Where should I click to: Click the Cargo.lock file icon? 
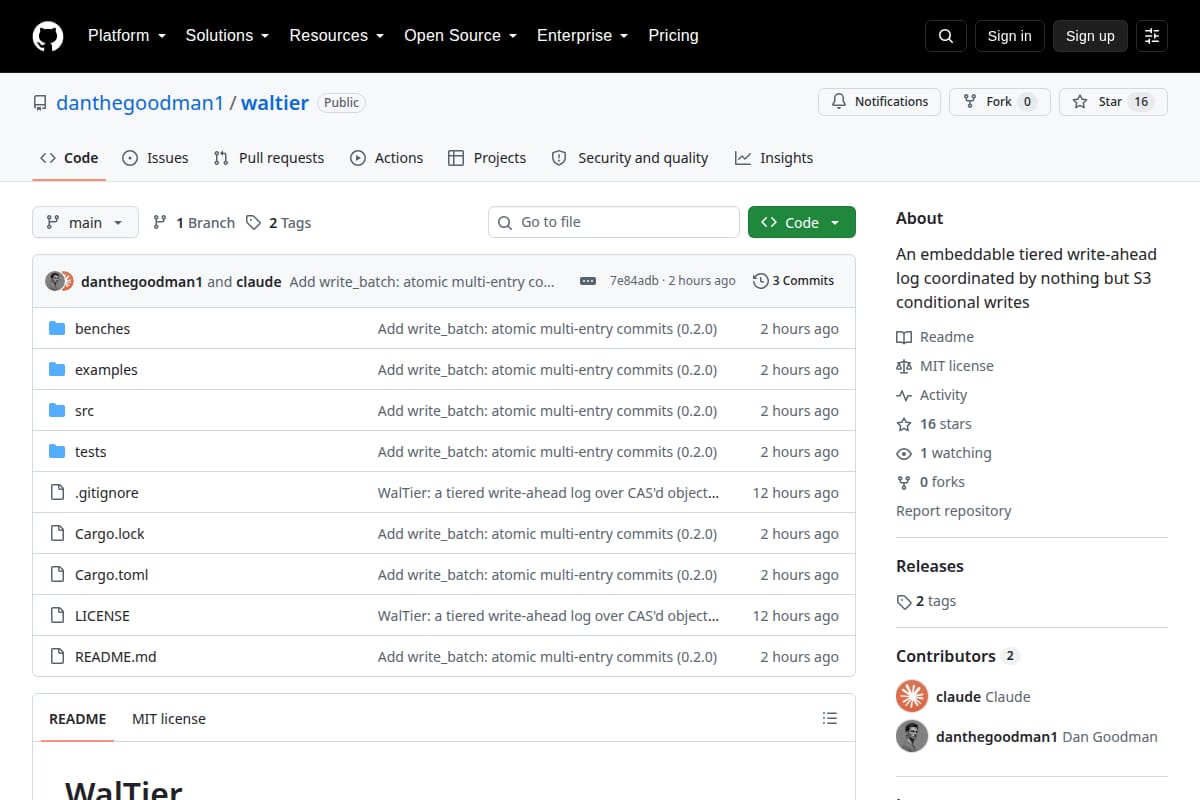coord(57,534)
